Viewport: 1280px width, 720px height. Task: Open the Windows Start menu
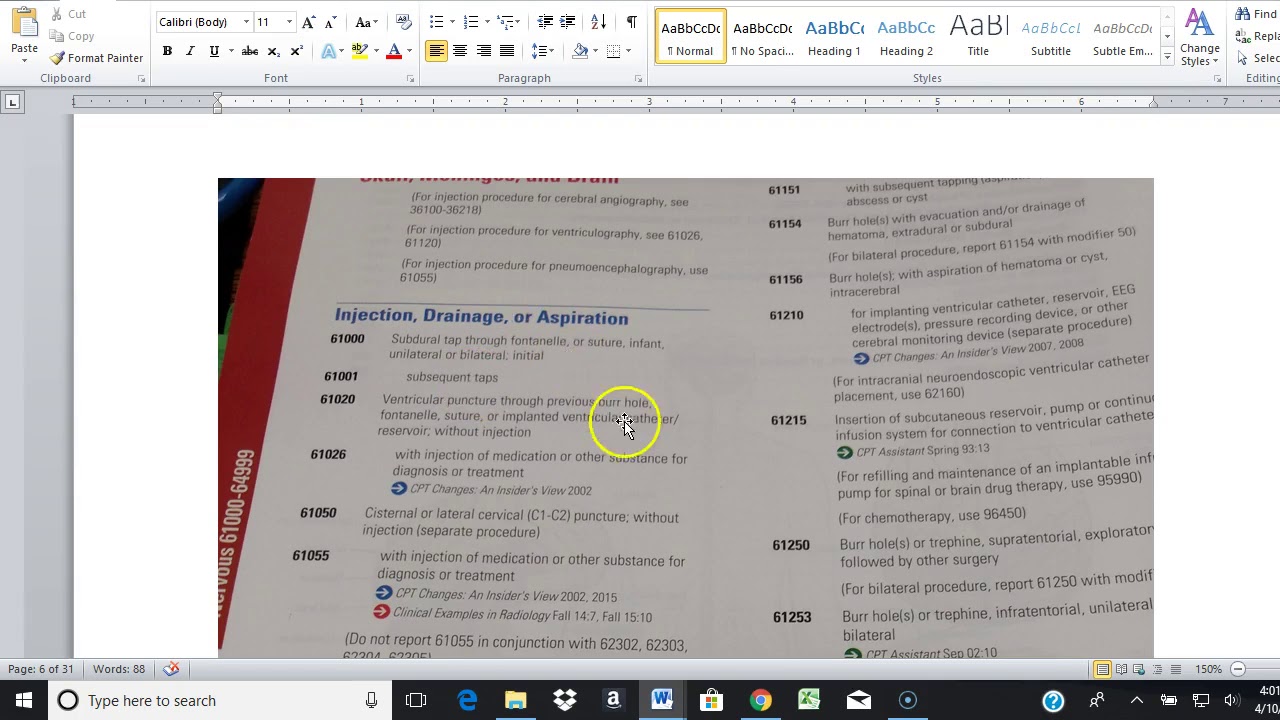point(24,700)
